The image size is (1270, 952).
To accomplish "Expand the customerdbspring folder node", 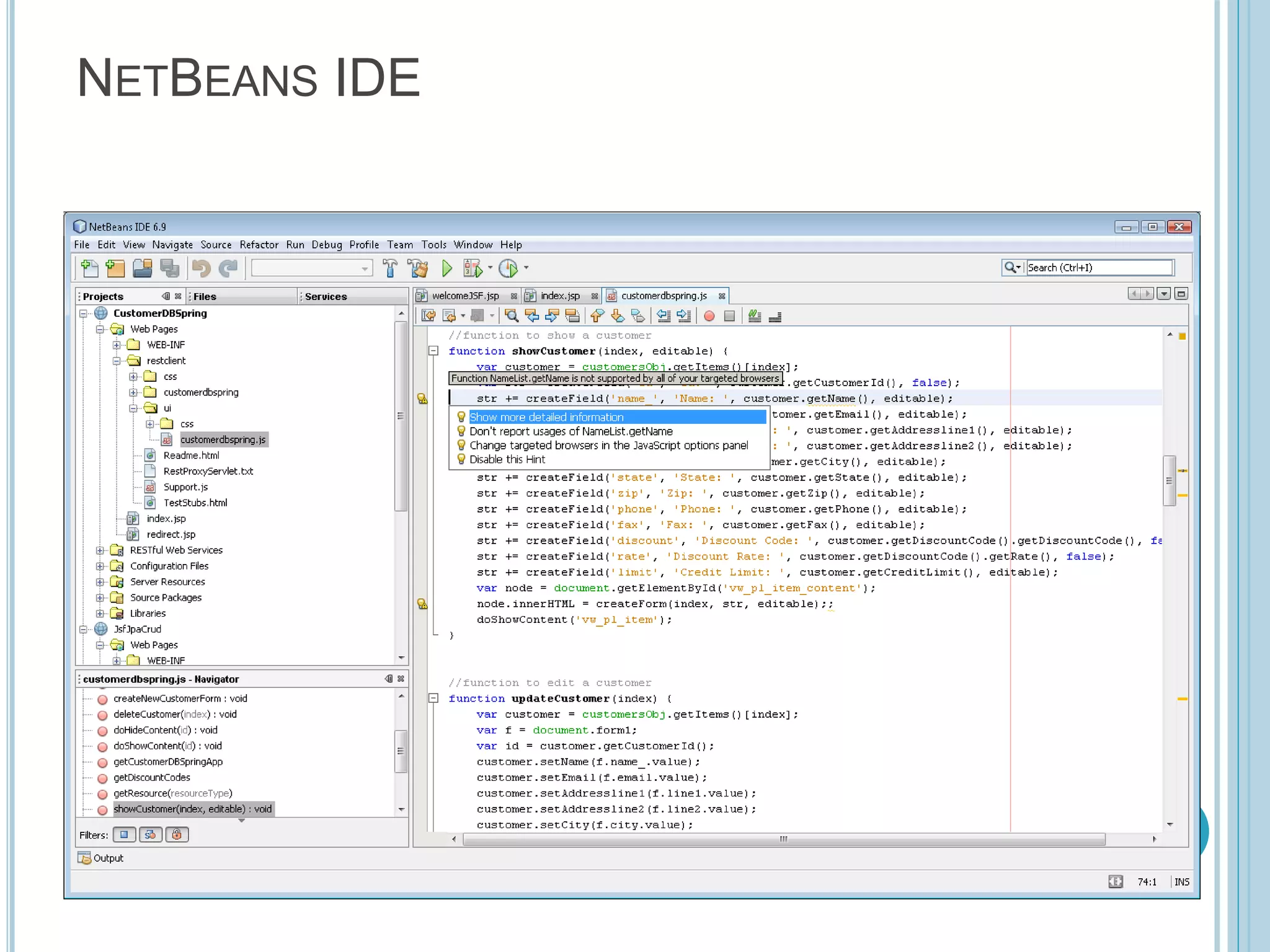I will [133, 392].
